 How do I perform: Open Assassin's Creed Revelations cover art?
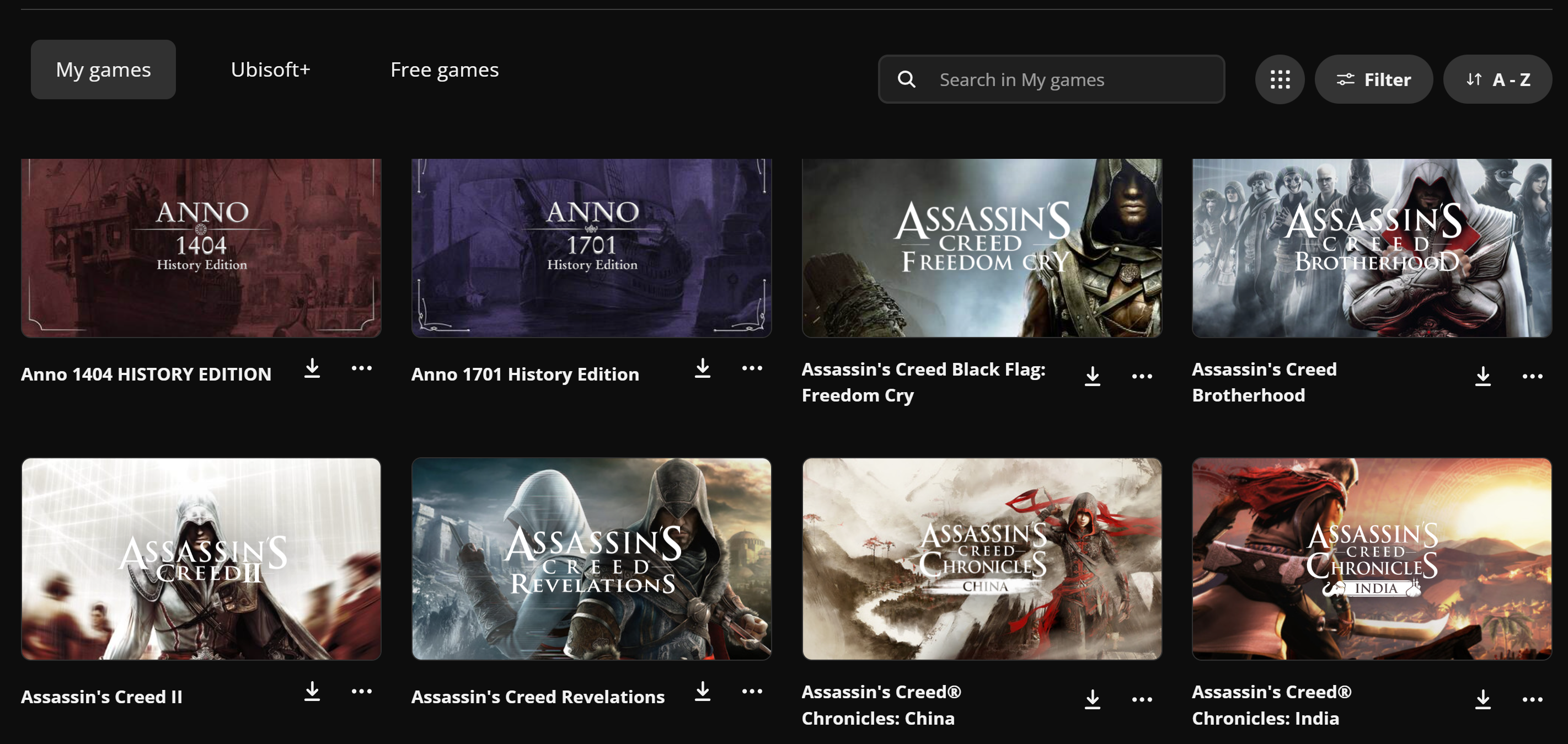[591, 559]
